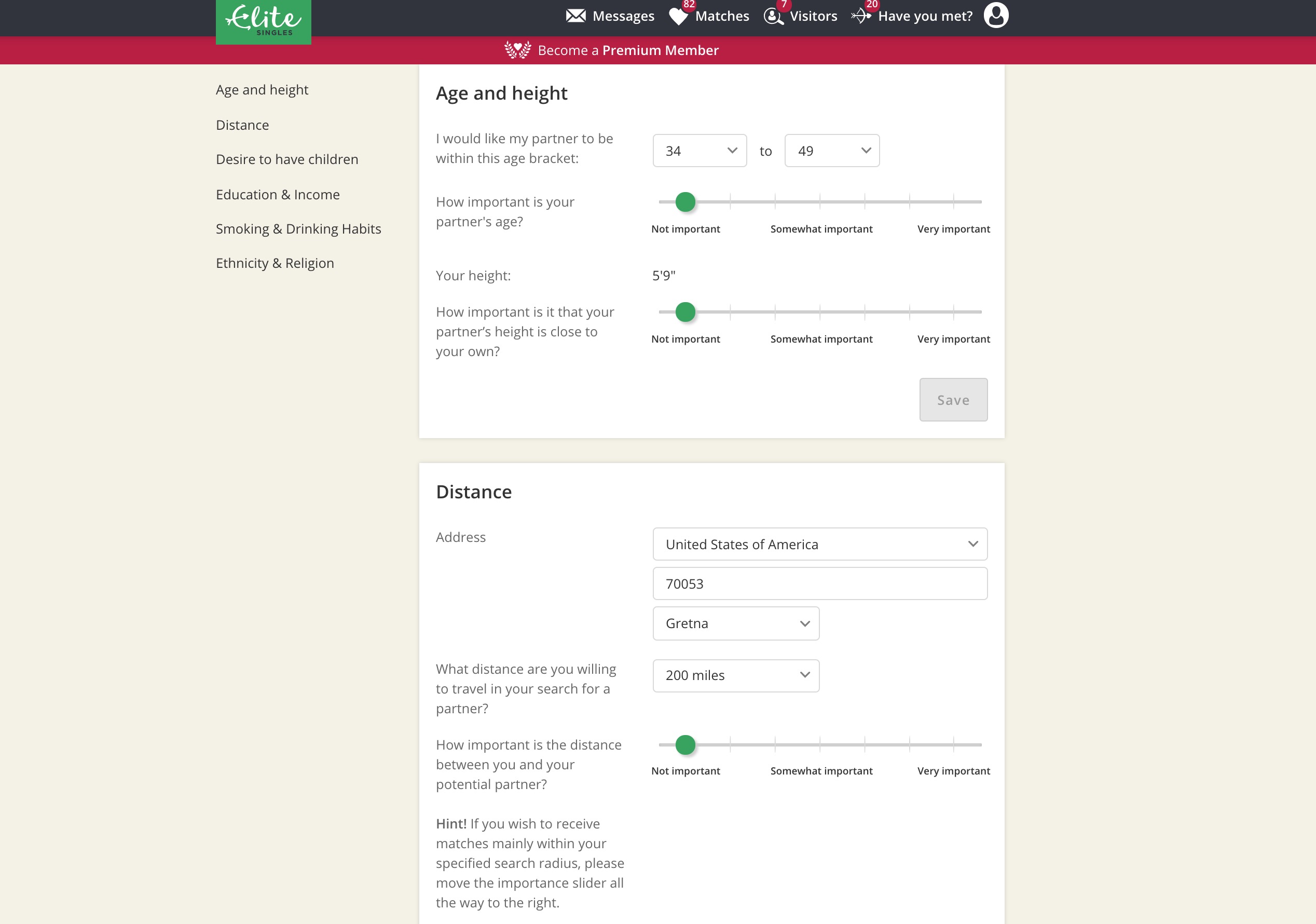Click the Save button in Age and height
The image size is (1316, 924).
click(x=953, y=400)
